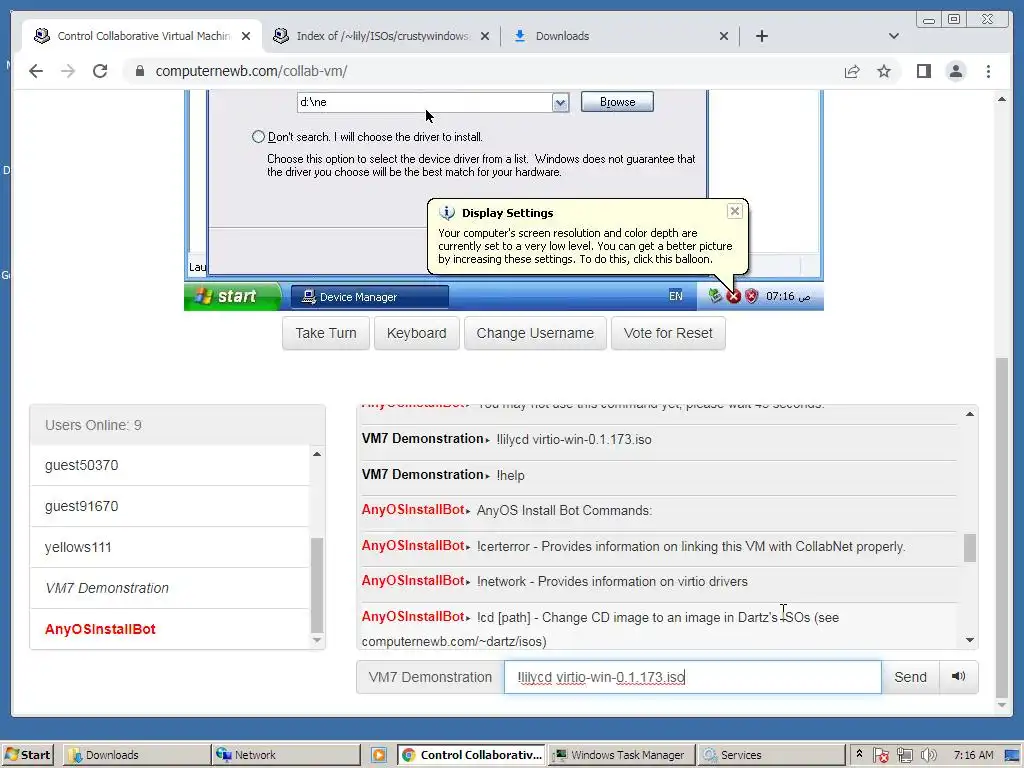Click the chat scrollbar down arrow
The width and height of the screenshot is (1024, 768).
970,640
